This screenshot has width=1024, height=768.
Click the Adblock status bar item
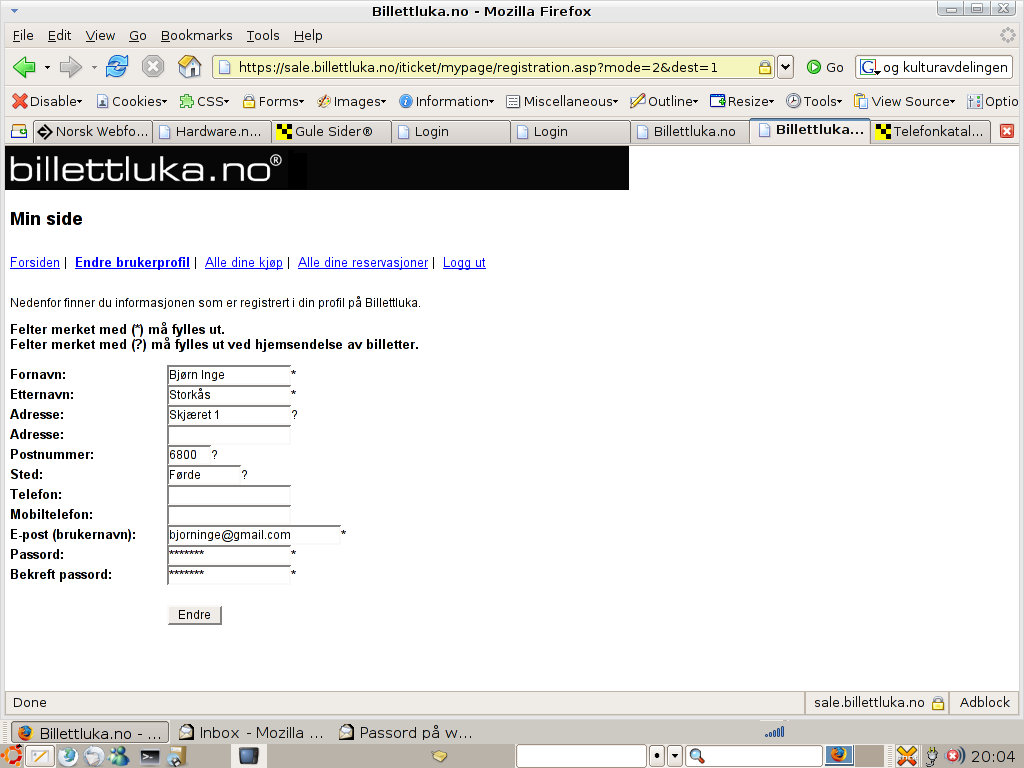(984, 703)
